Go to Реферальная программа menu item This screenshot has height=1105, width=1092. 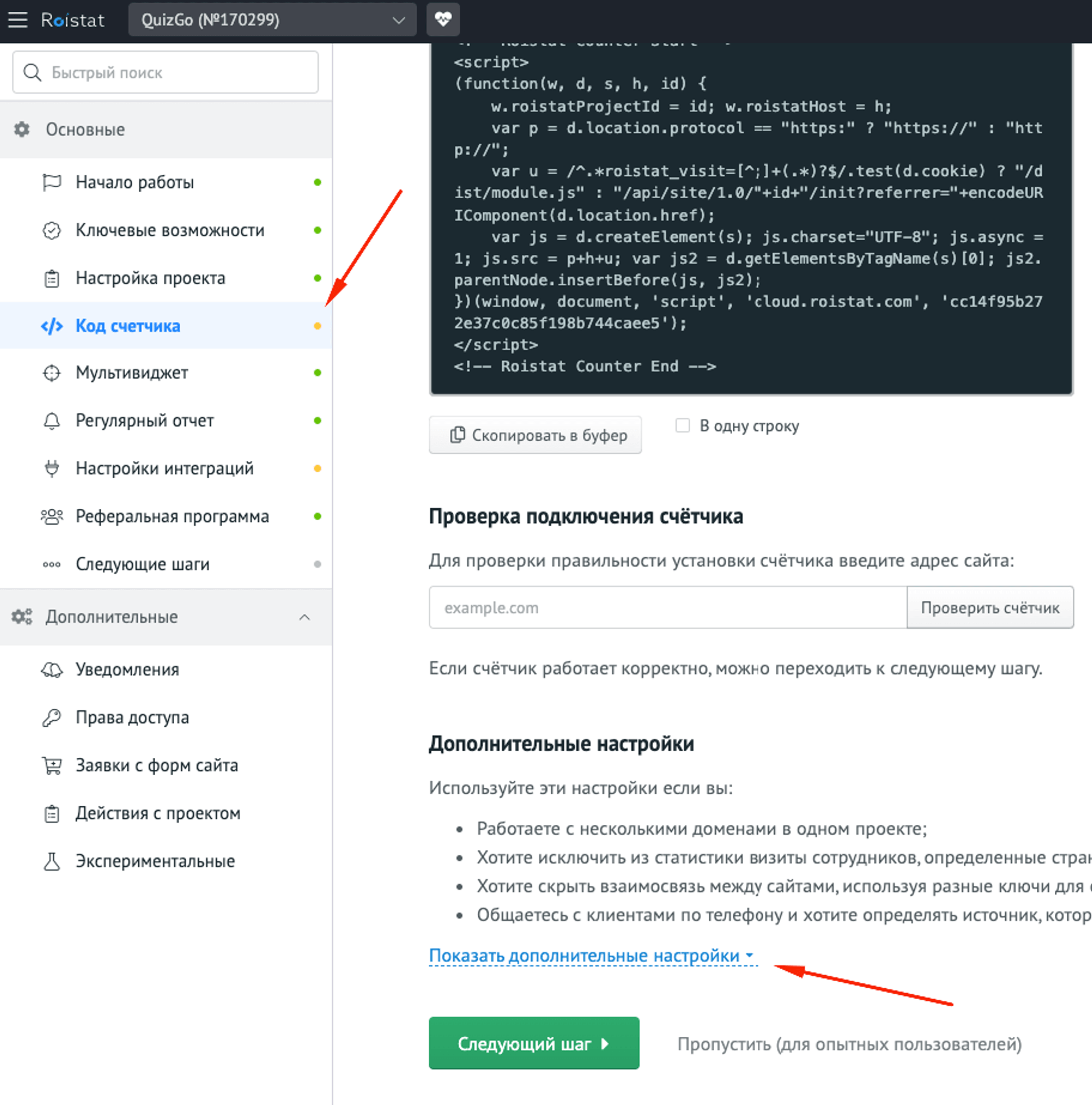[x=171, y=516]
